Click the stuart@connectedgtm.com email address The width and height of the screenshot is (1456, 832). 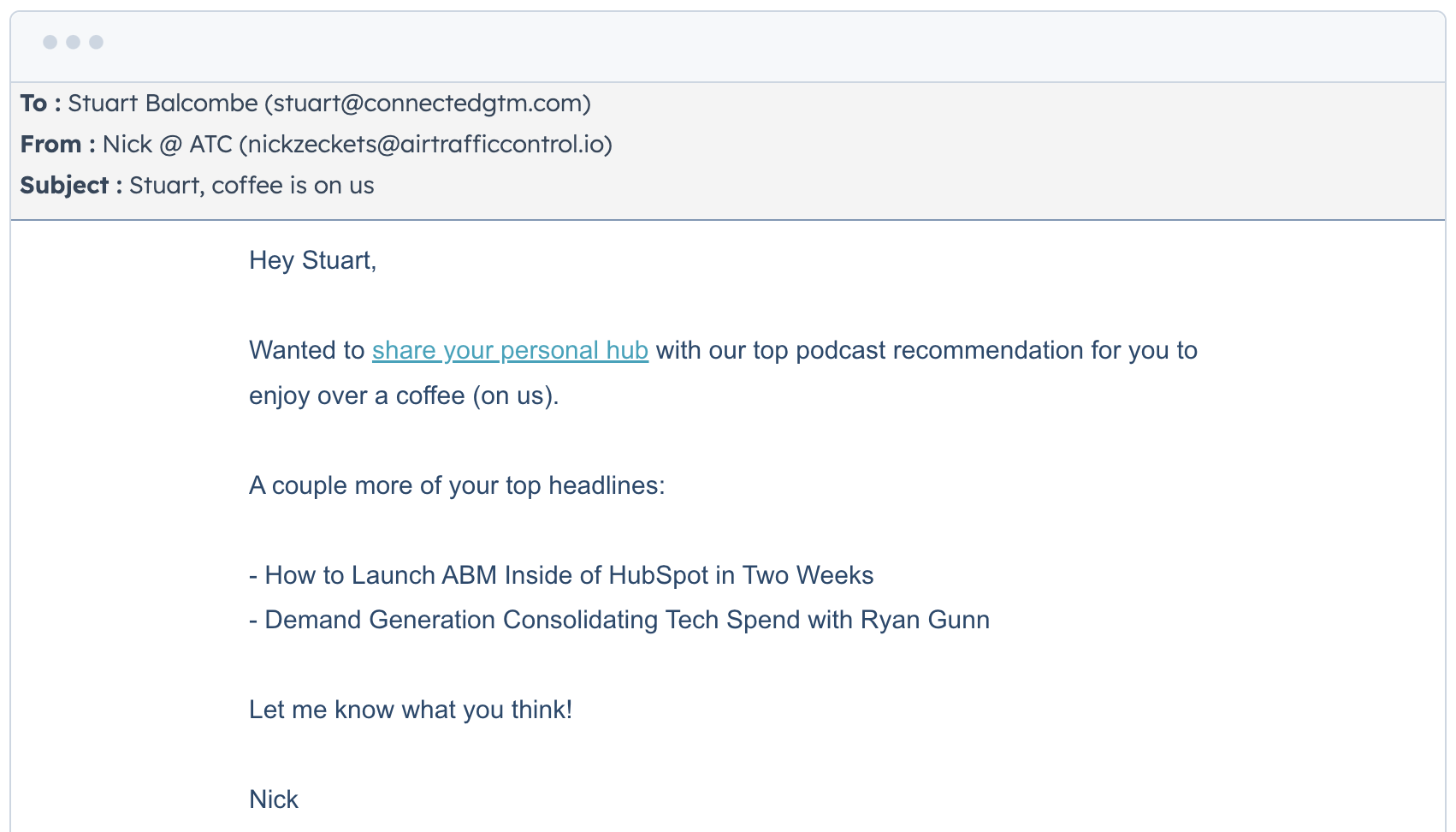pos(428,104)
